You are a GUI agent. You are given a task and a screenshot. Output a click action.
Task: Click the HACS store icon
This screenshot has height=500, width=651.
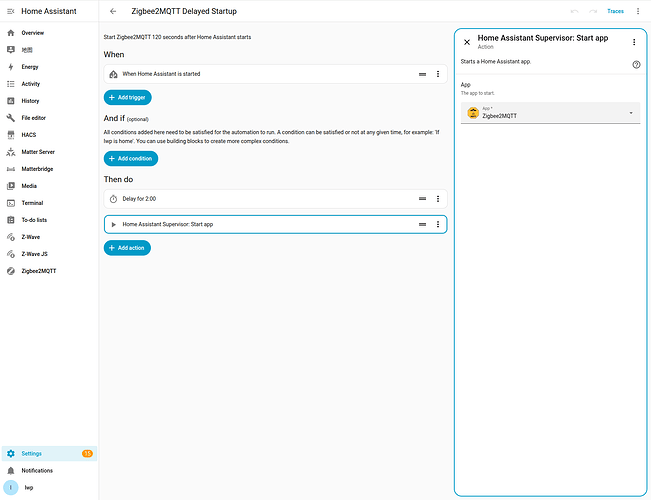11,135
